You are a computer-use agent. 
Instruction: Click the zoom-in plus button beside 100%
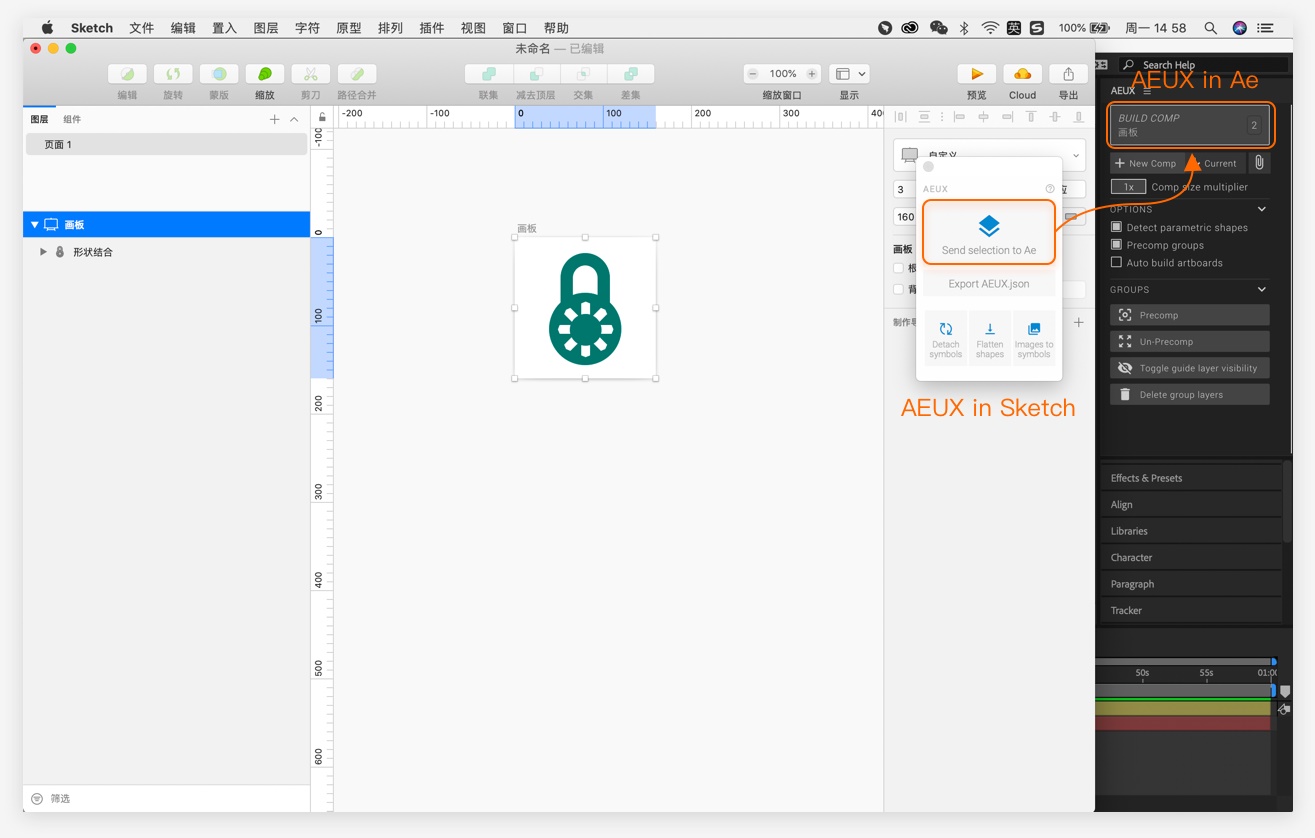click(811, 74)
